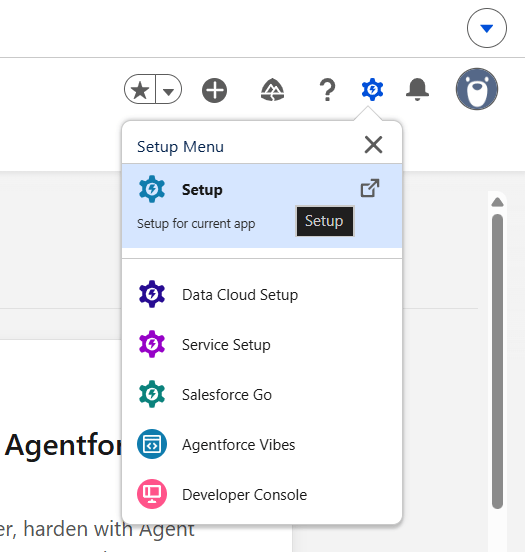Open the Notifications bell

417,89
